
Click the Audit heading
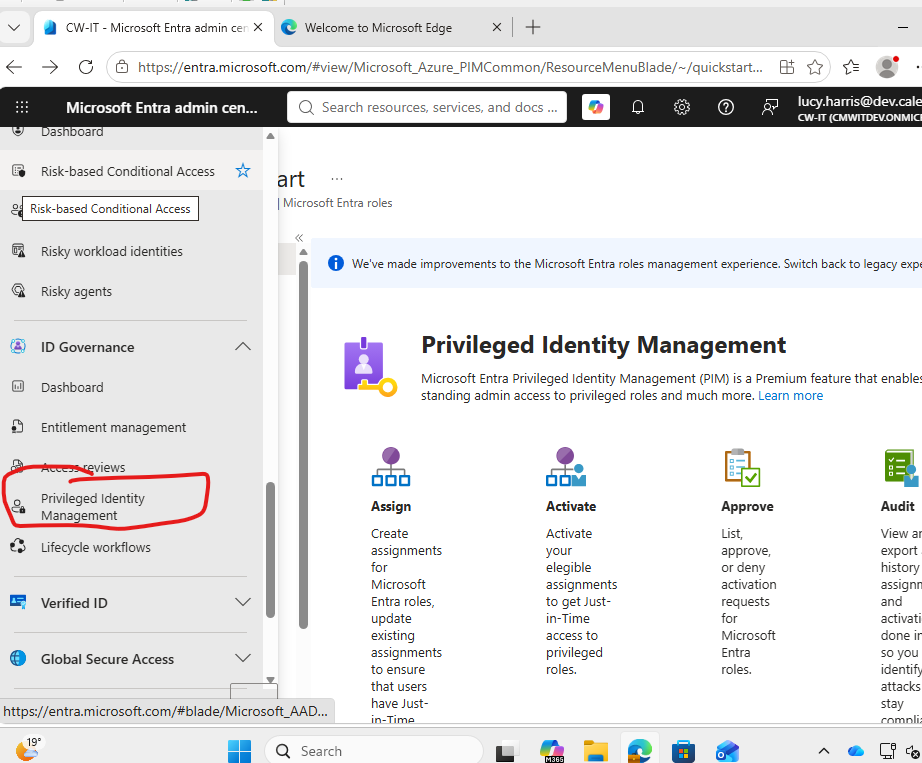pos(897,506)
